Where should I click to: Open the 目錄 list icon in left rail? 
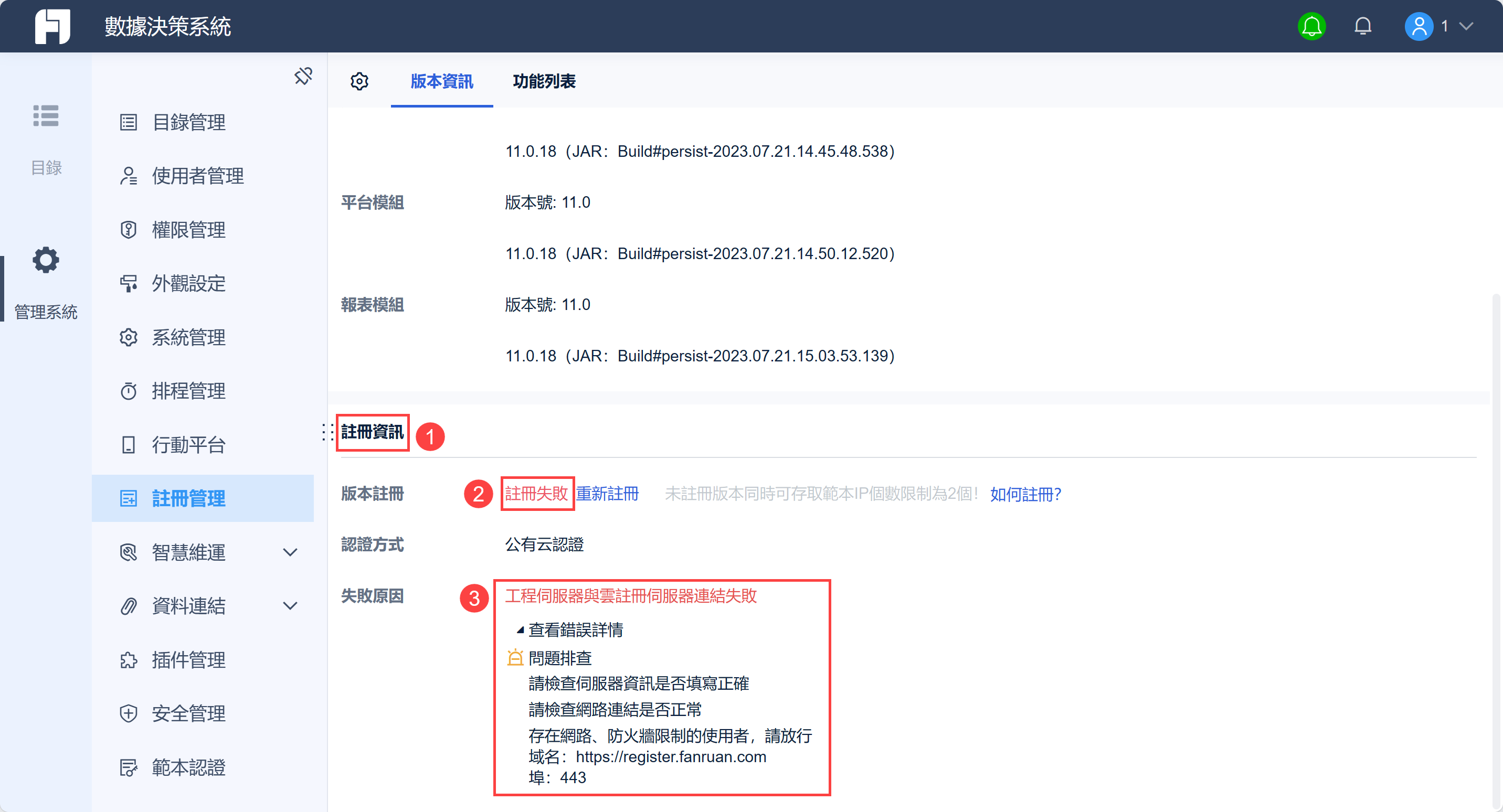point(46,115)
